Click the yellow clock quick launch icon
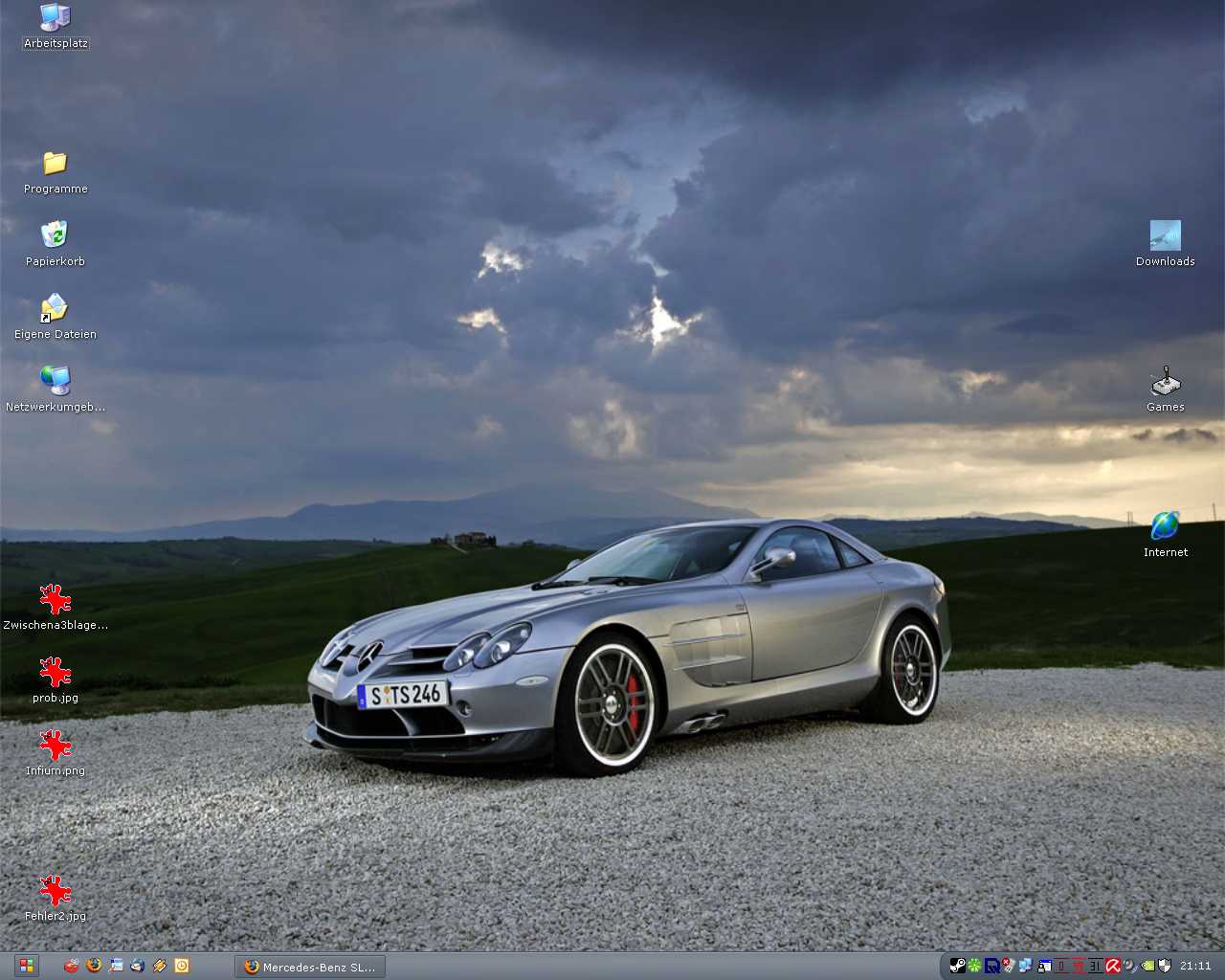 tap(182, 966)
